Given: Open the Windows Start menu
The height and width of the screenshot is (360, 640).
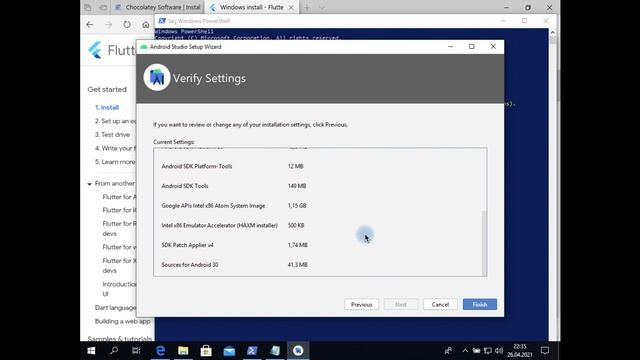Looking at the screenshot, I should (x=91, y=351).
